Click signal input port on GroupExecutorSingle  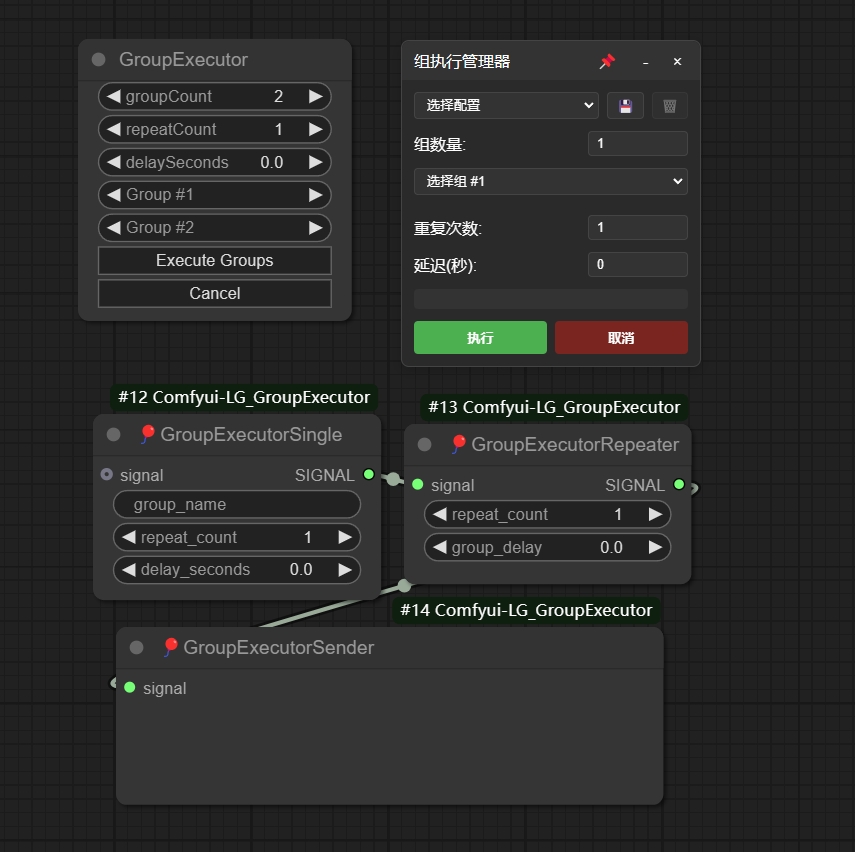(x=106, y=475)
